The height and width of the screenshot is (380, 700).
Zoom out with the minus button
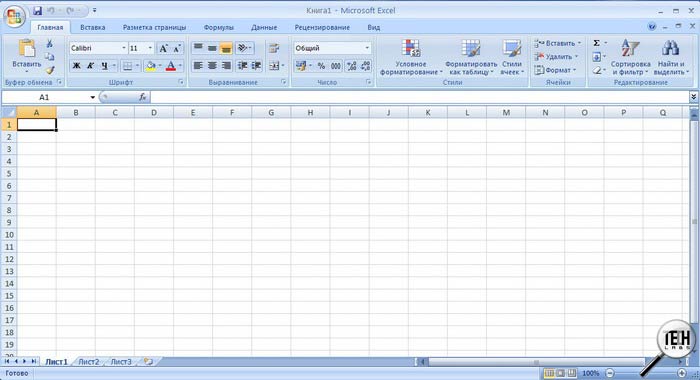(610, 373)
